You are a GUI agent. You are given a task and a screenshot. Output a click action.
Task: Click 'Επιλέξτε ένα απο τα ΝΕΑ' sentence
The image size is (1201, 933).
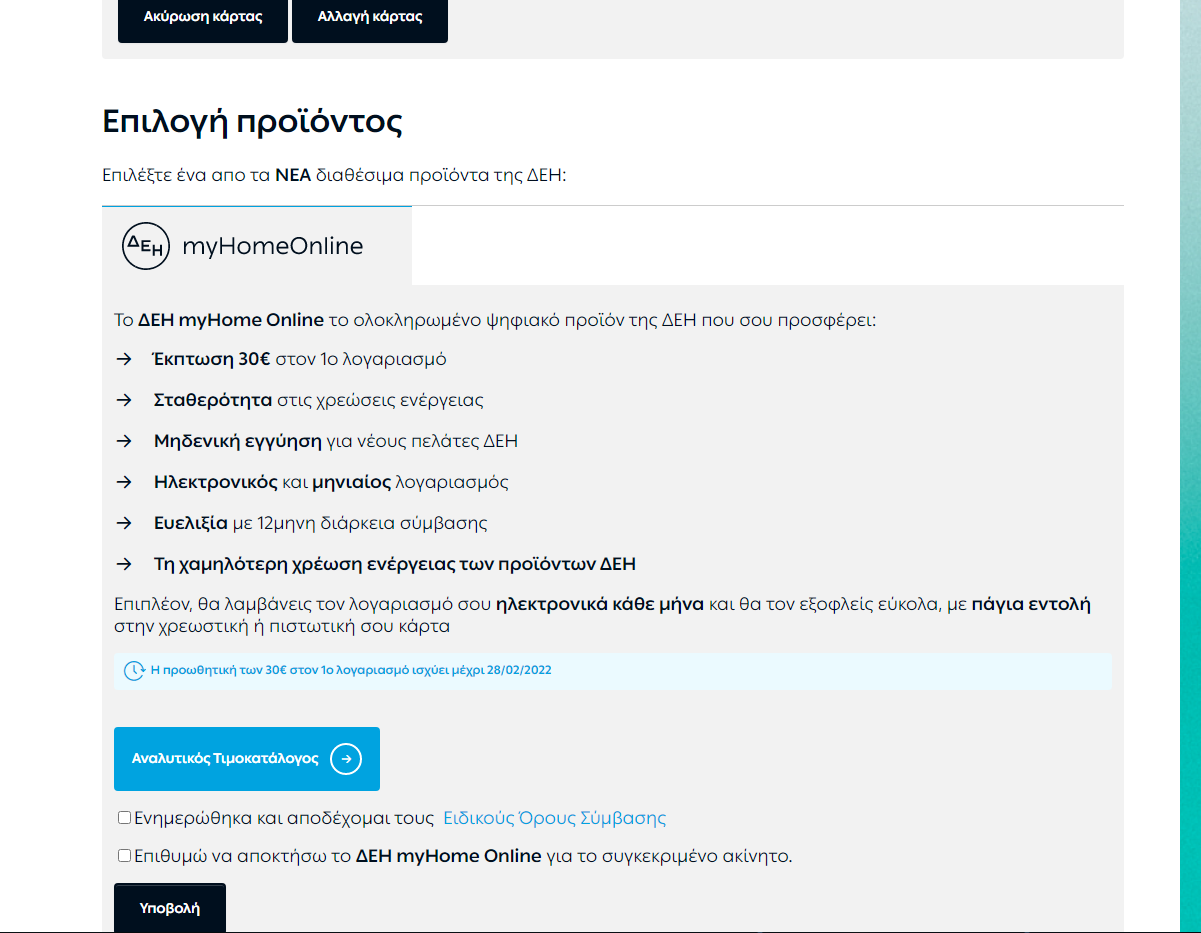(x=334, y=175)
